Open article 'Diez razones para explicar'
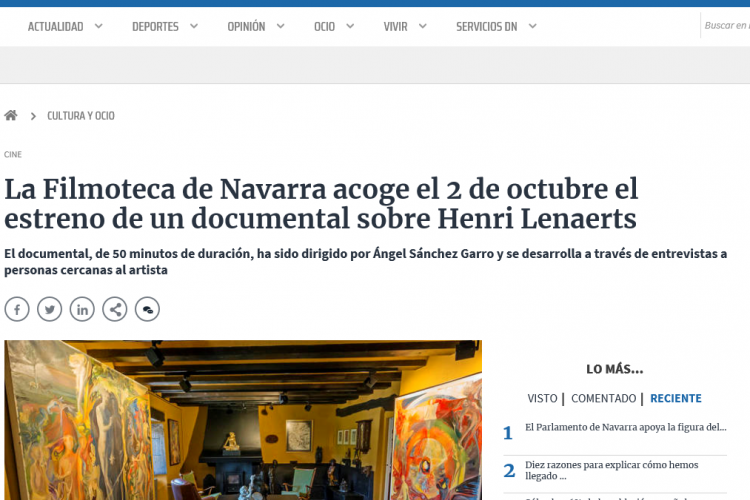This screenshot has width=750, height=500. [x=612, y=470]
